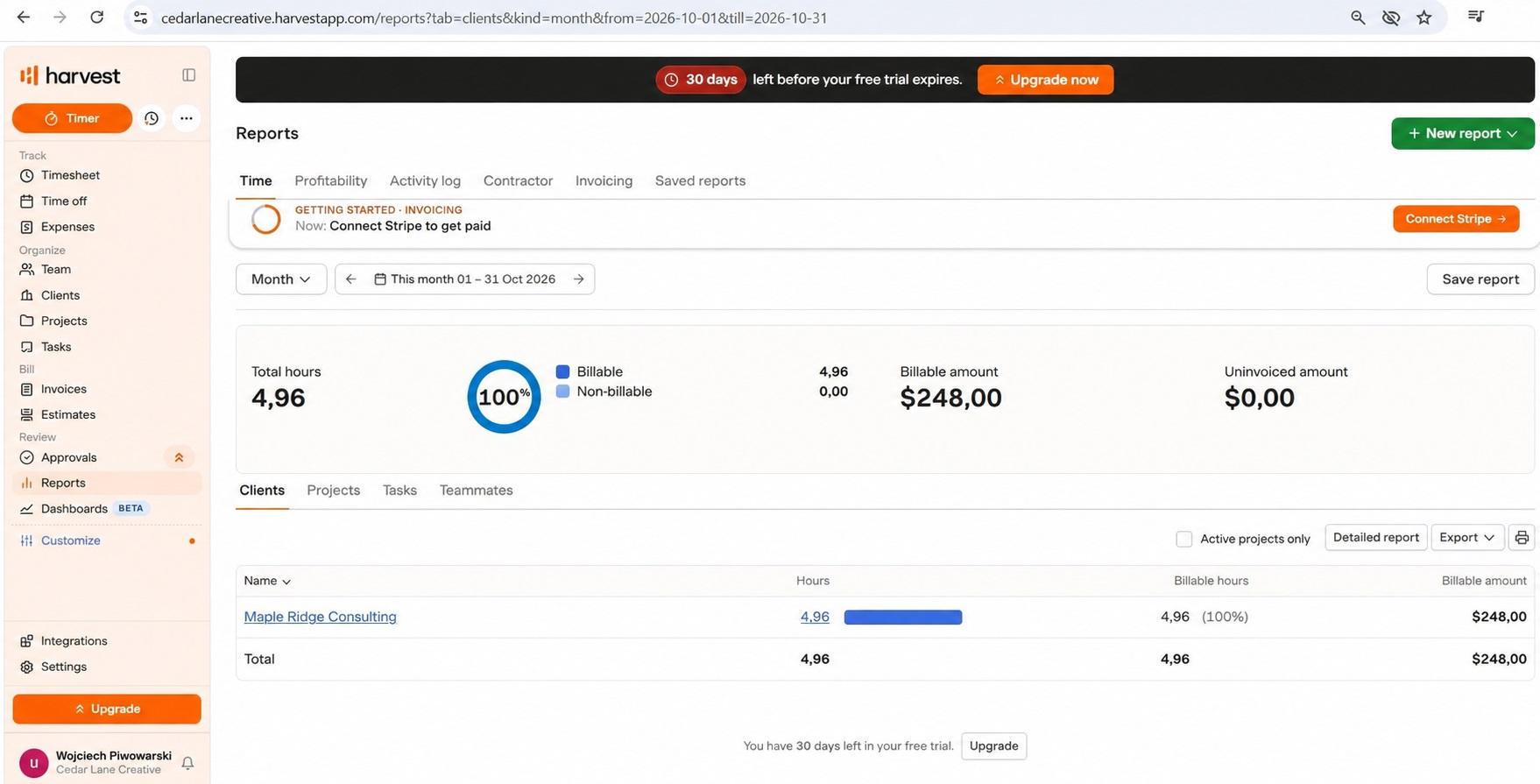The width and height of the screenshot is (1540, 784).
Task: Open the three-dot more options menu
Action: (187, 118)
